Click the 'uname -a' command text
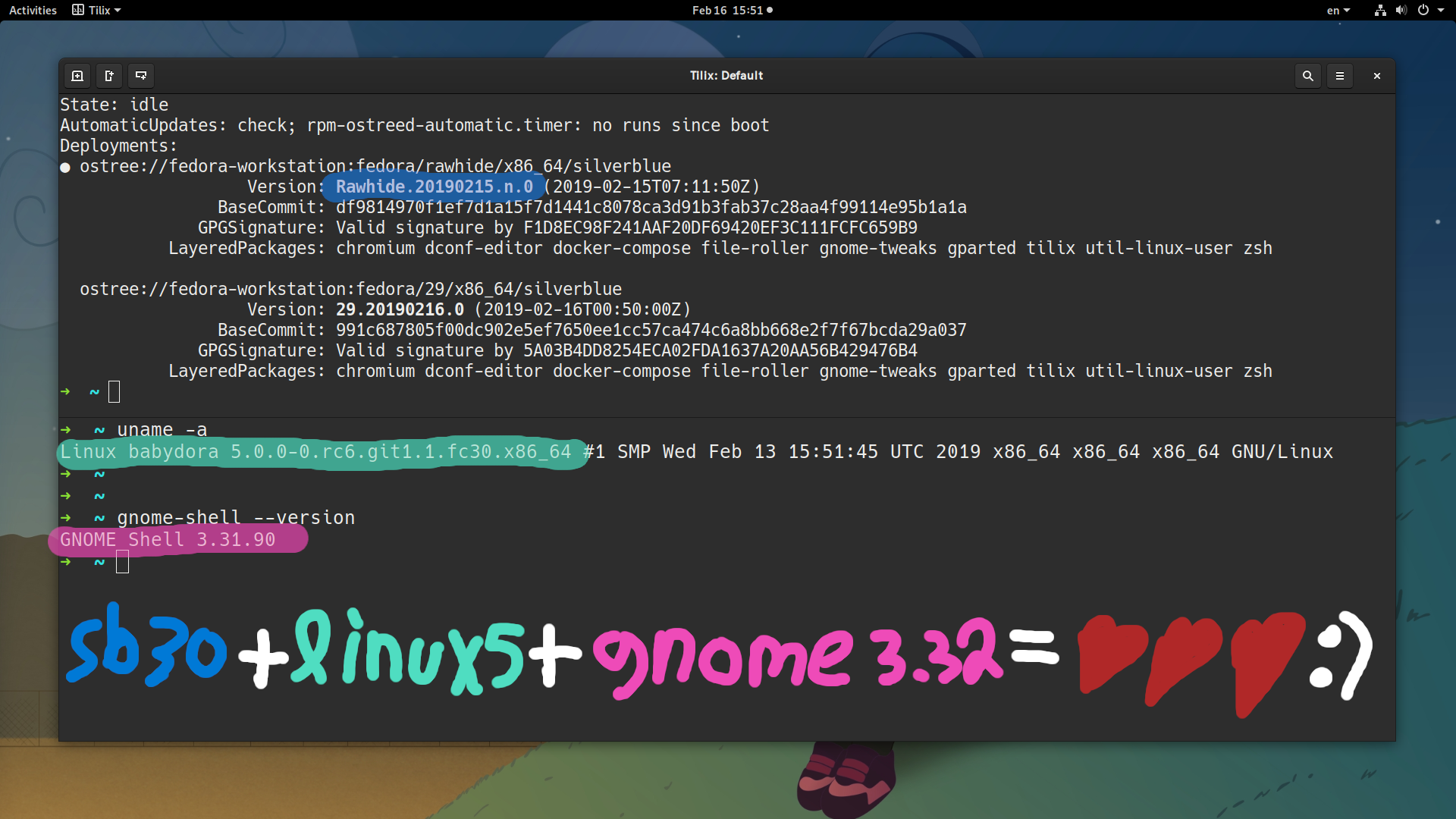The width and height of the screenshot is (1456, 819). [162, 430]
